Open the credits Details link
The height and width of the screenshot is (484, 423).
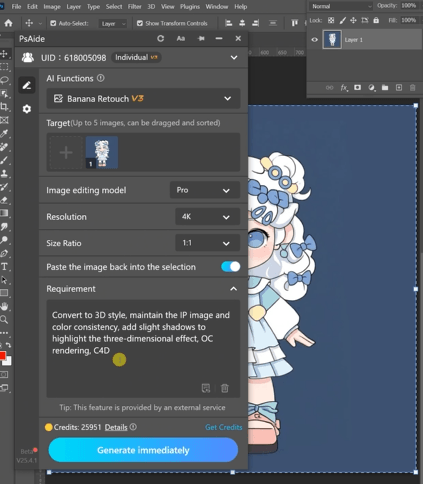[x=116, y=427]
